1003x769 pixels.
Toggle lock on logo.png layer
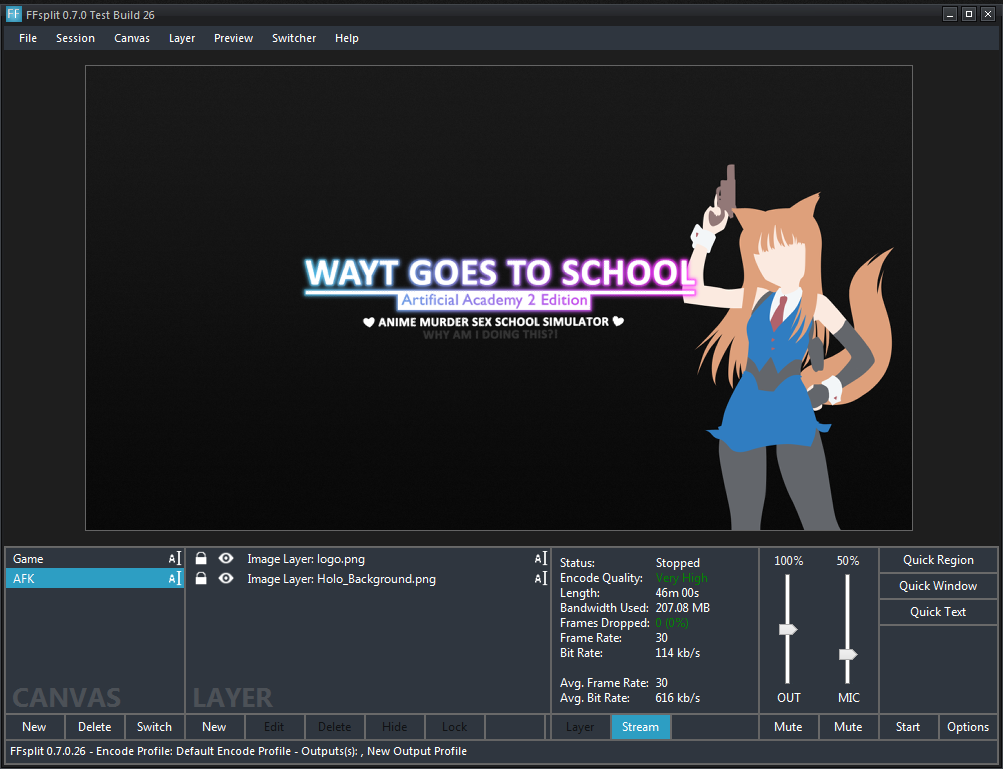click(x=201, y=559)
